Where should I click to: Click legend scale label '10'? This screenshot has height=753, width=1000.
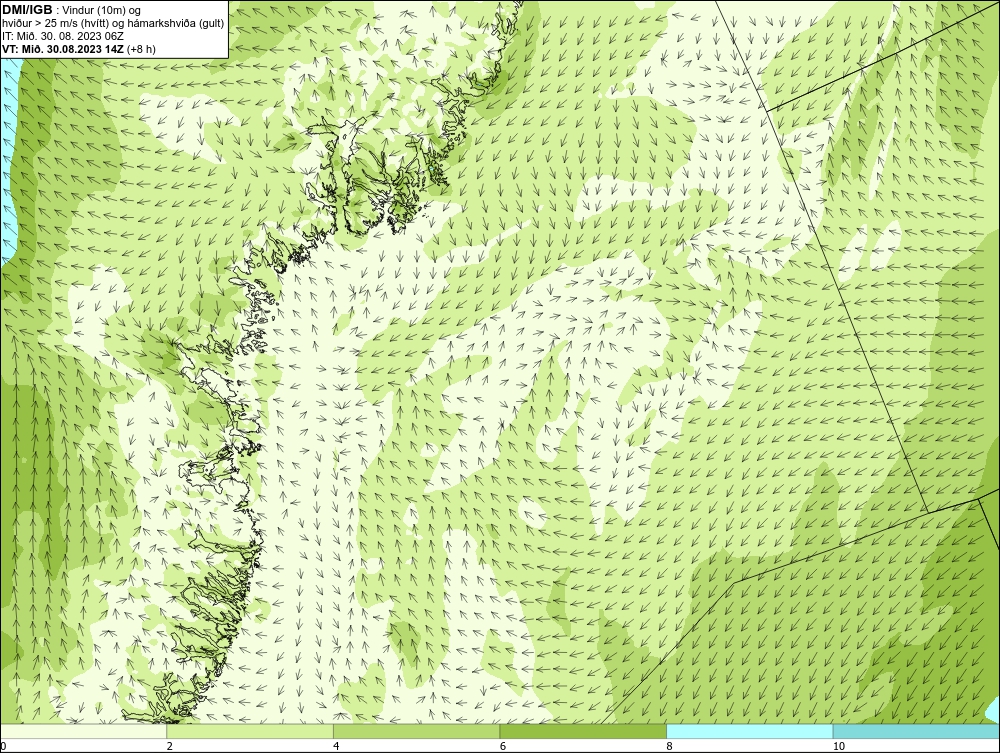pos(839,746)
